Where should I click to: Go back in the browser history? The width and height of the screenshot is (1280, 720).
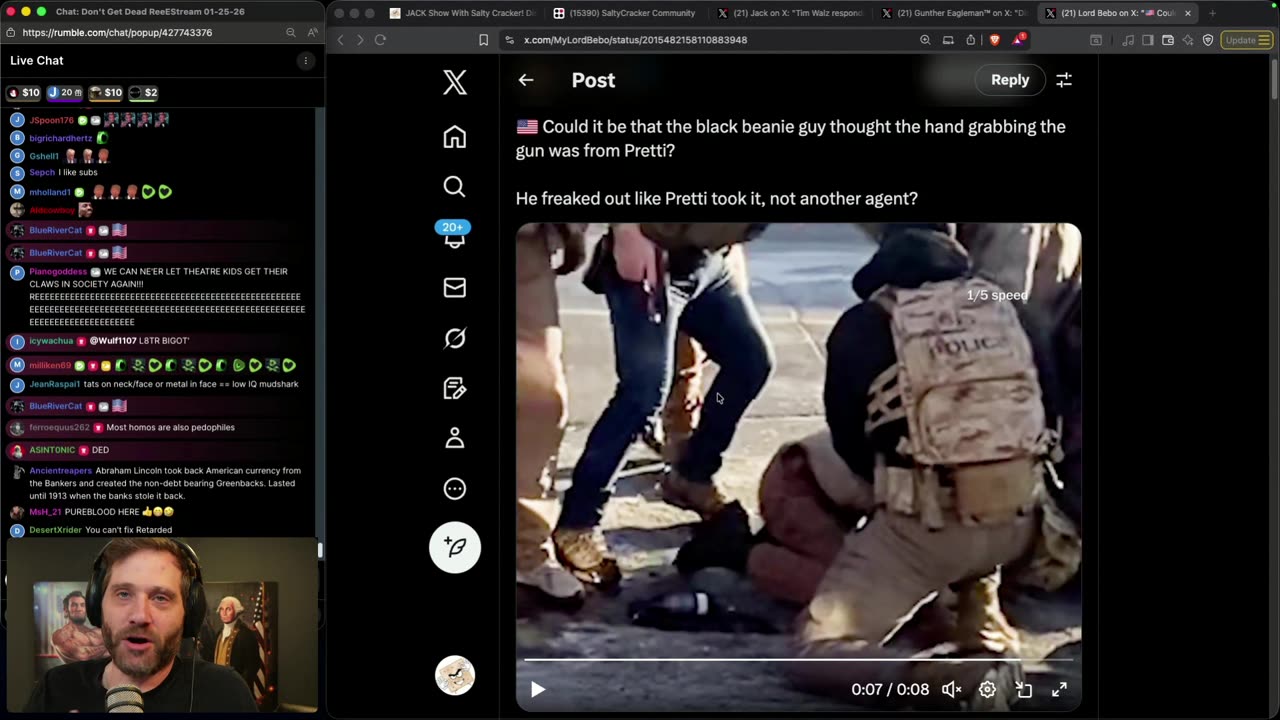[340, 40]
